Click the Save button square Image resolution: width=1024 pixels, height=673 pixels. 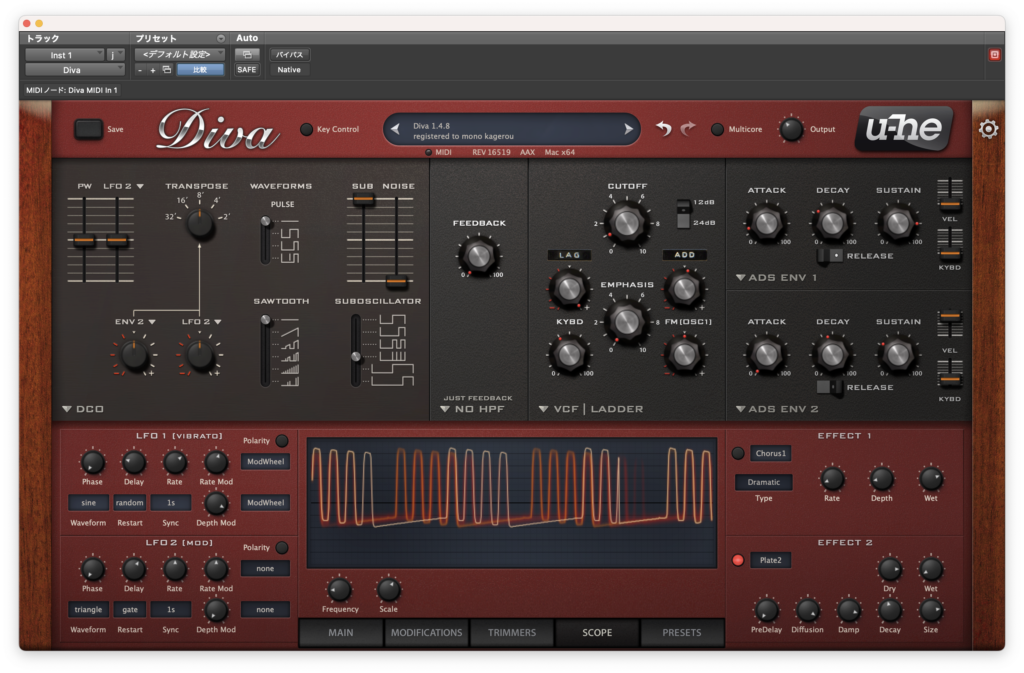88,129
